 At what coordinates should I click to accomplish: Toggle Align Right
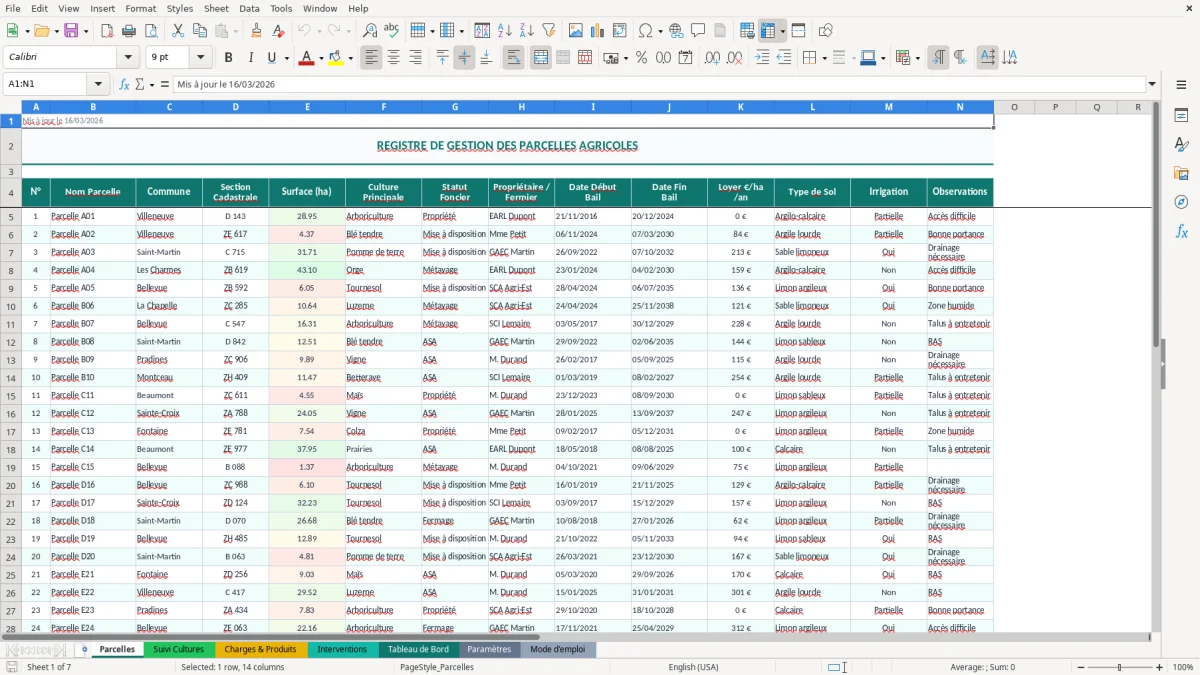tap(415, 58)
